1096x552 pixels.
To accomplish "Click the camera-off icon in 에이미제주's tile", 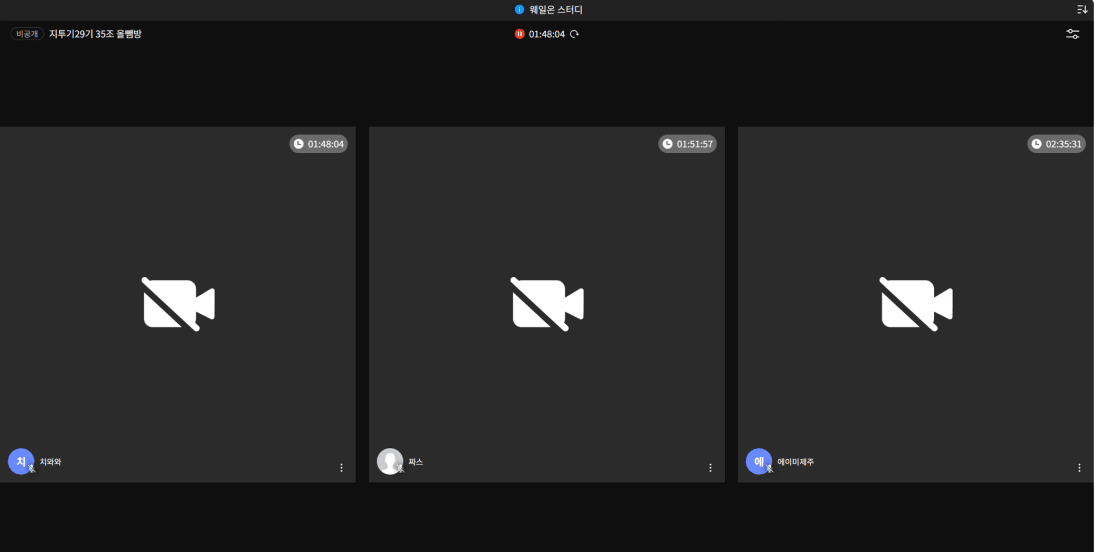I will (x=916, y=304).
